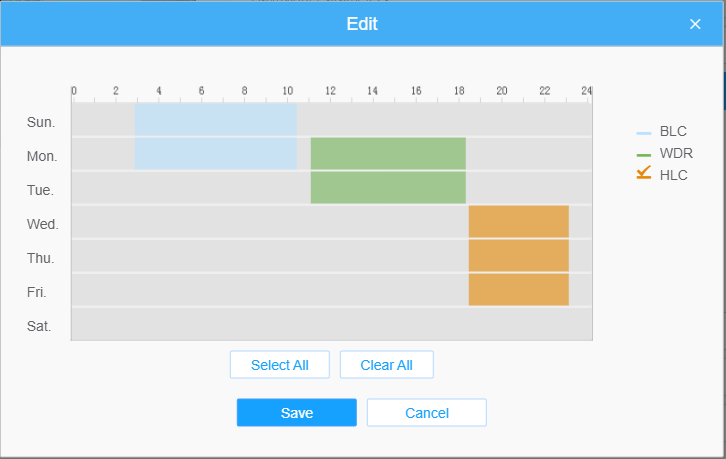Click the orange HLC block on Friday
The height and width of the screenshot is (459, 726).
[x=518, y=290]
